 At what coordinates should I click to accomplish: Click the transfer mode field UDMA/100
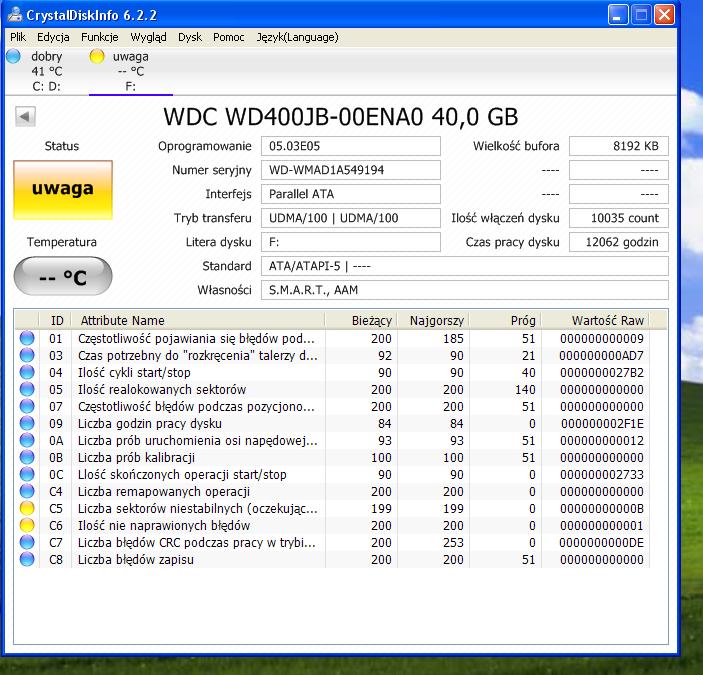(x=351, y=218)
